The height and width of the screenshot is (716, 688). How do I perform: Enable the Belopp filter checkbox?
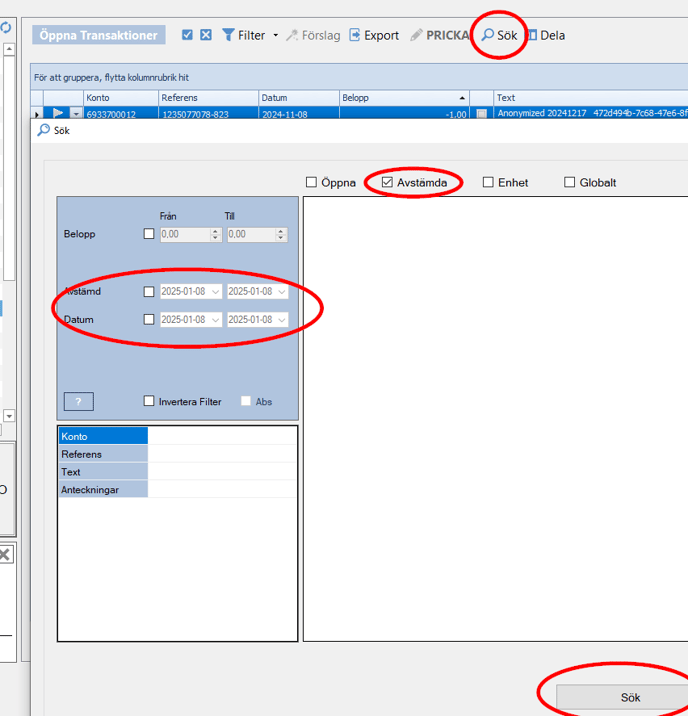(149, 234)
